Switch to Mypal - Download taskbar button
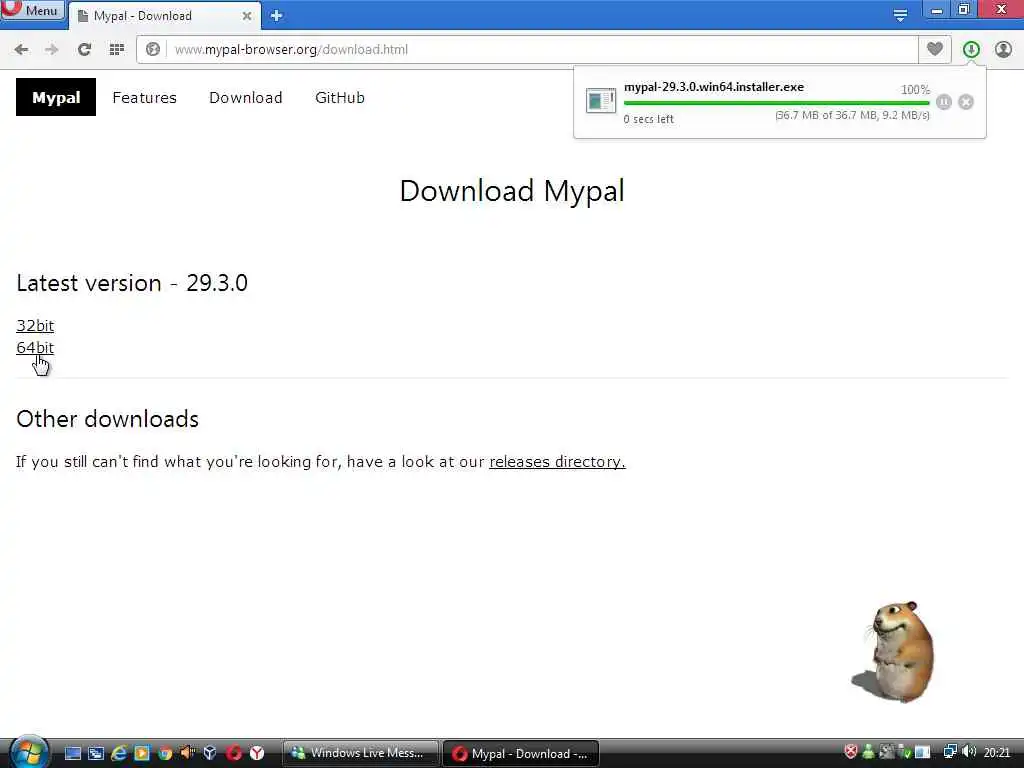Viewport: 1024px width, 768px height. tap(520, 754)
